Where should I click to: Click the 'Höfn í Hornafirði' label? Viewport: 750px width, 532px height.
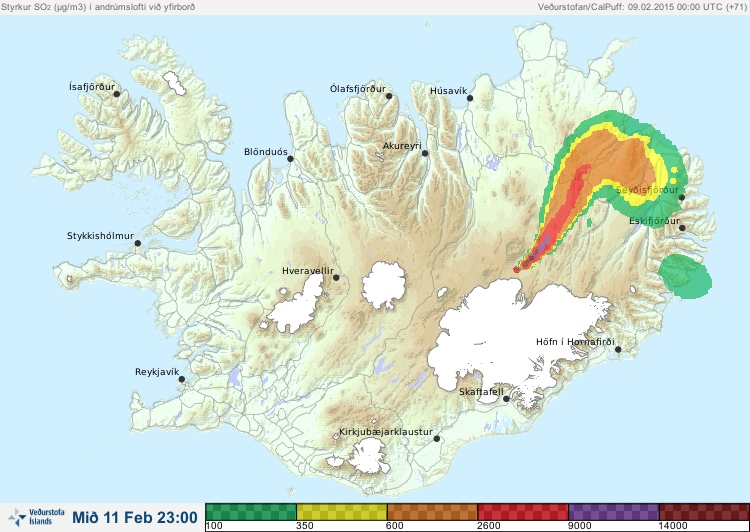[575, 342]
